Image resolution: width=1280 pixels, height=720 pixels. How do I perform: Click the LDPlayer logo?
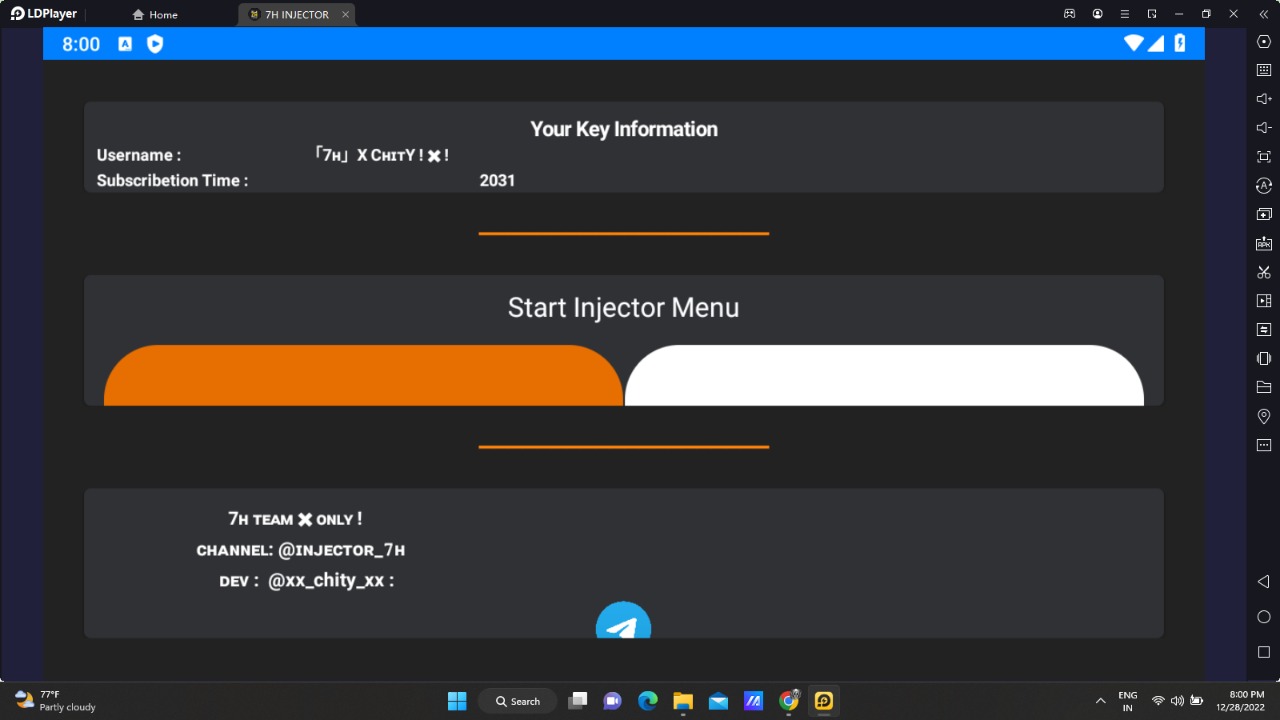tap(43, 14)
